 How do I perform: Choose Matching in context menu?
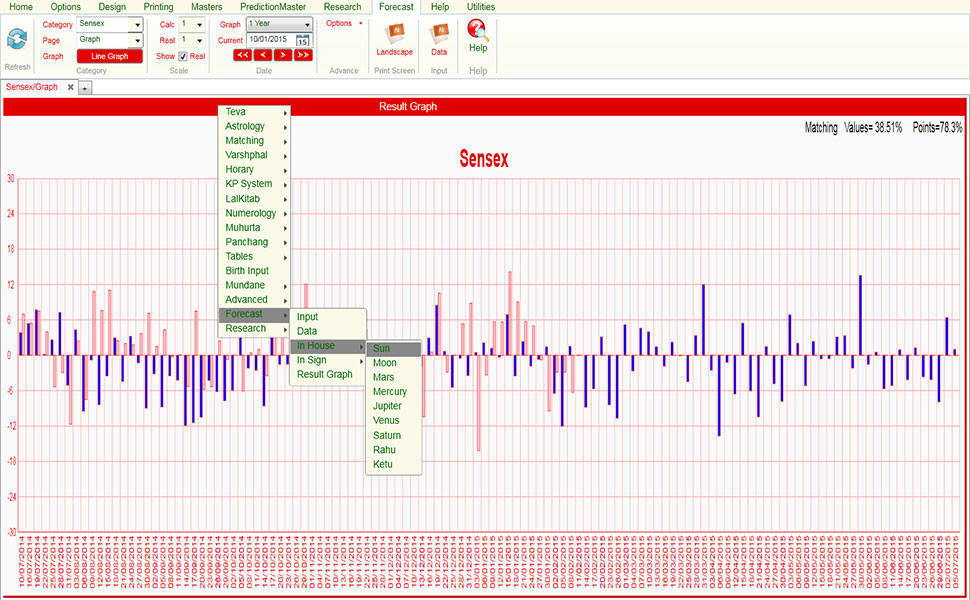click(x=254, y=140)
